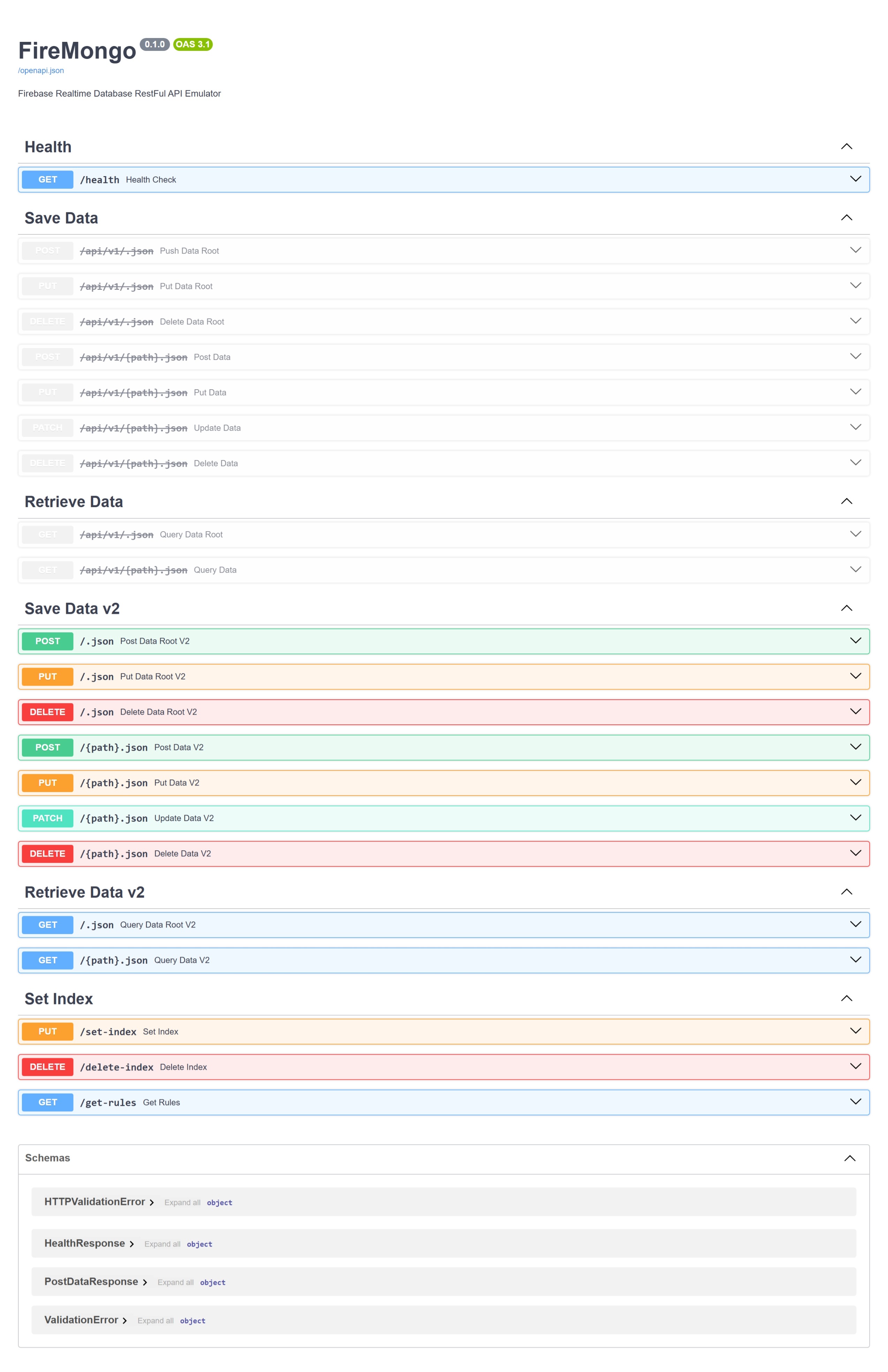Click Expand all for ValidationError
Screen dimensions: 888x1372
click(x=155, y=1321)
